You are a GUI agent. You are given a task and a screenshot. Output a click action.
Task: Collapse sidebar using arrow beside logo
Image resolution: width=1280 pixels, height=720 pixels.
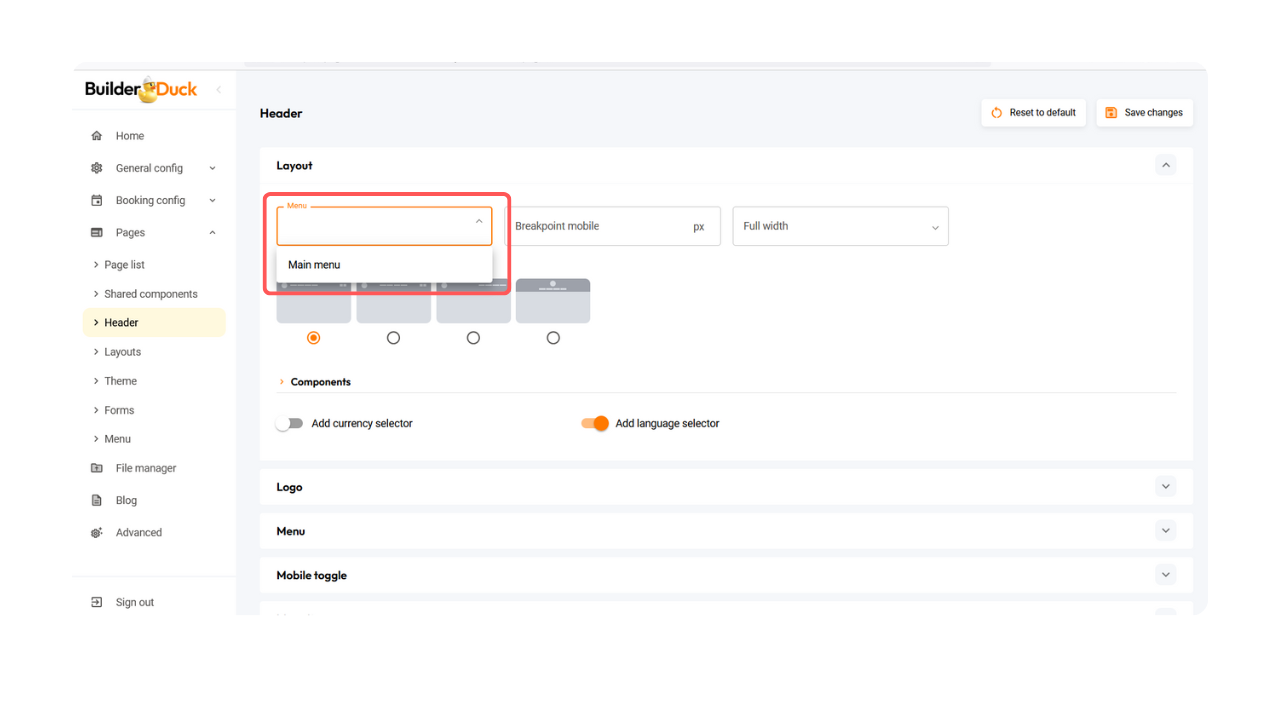(218, 90)
